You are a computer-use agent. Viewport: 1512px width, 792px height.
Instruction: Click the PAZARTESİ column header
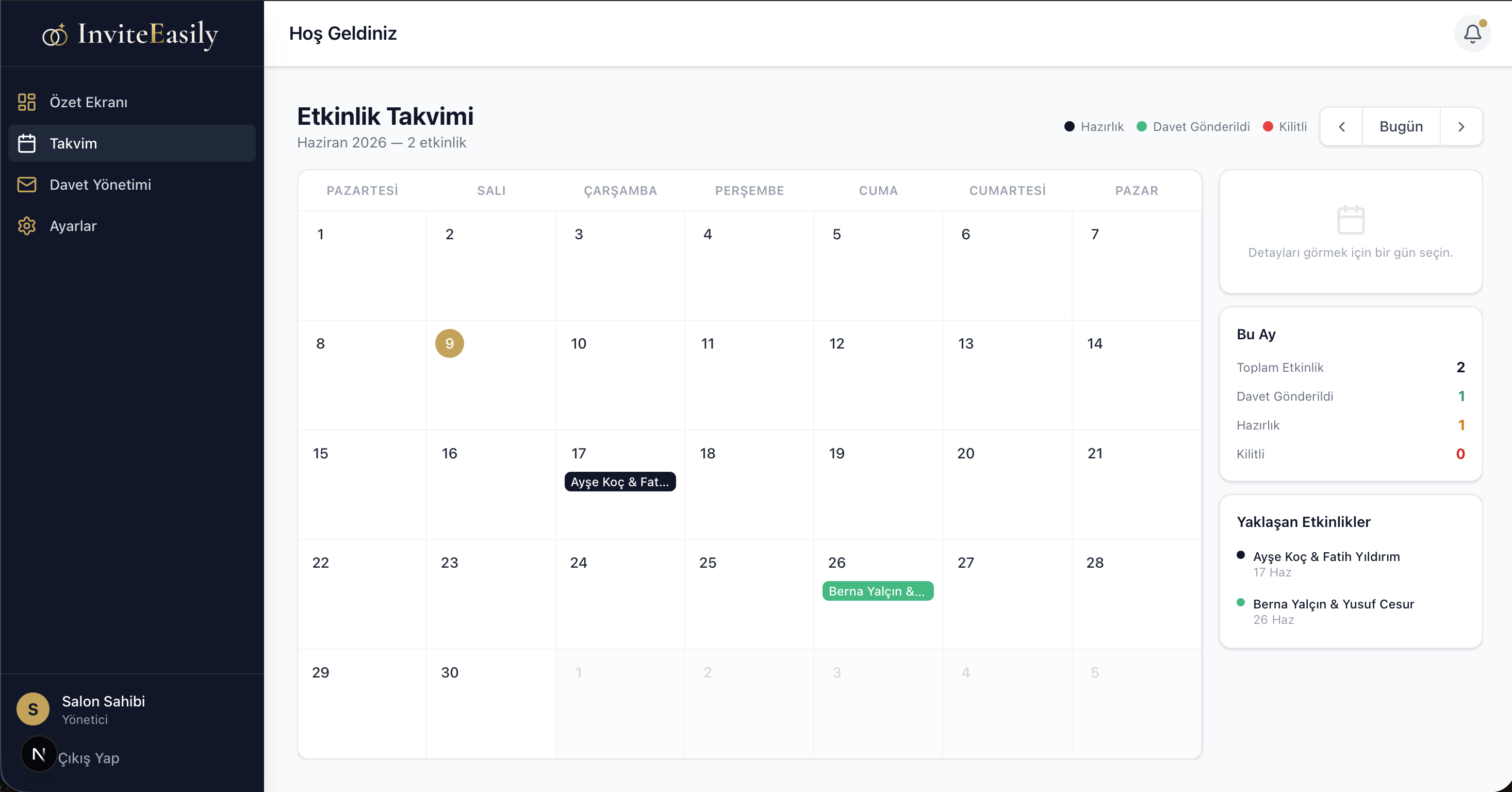click(x=362, y=191)
